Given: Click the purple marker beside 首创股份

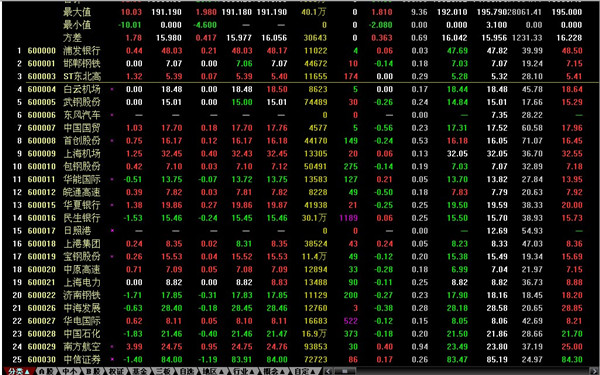Looking at the screenshot, I should point(112,141).
